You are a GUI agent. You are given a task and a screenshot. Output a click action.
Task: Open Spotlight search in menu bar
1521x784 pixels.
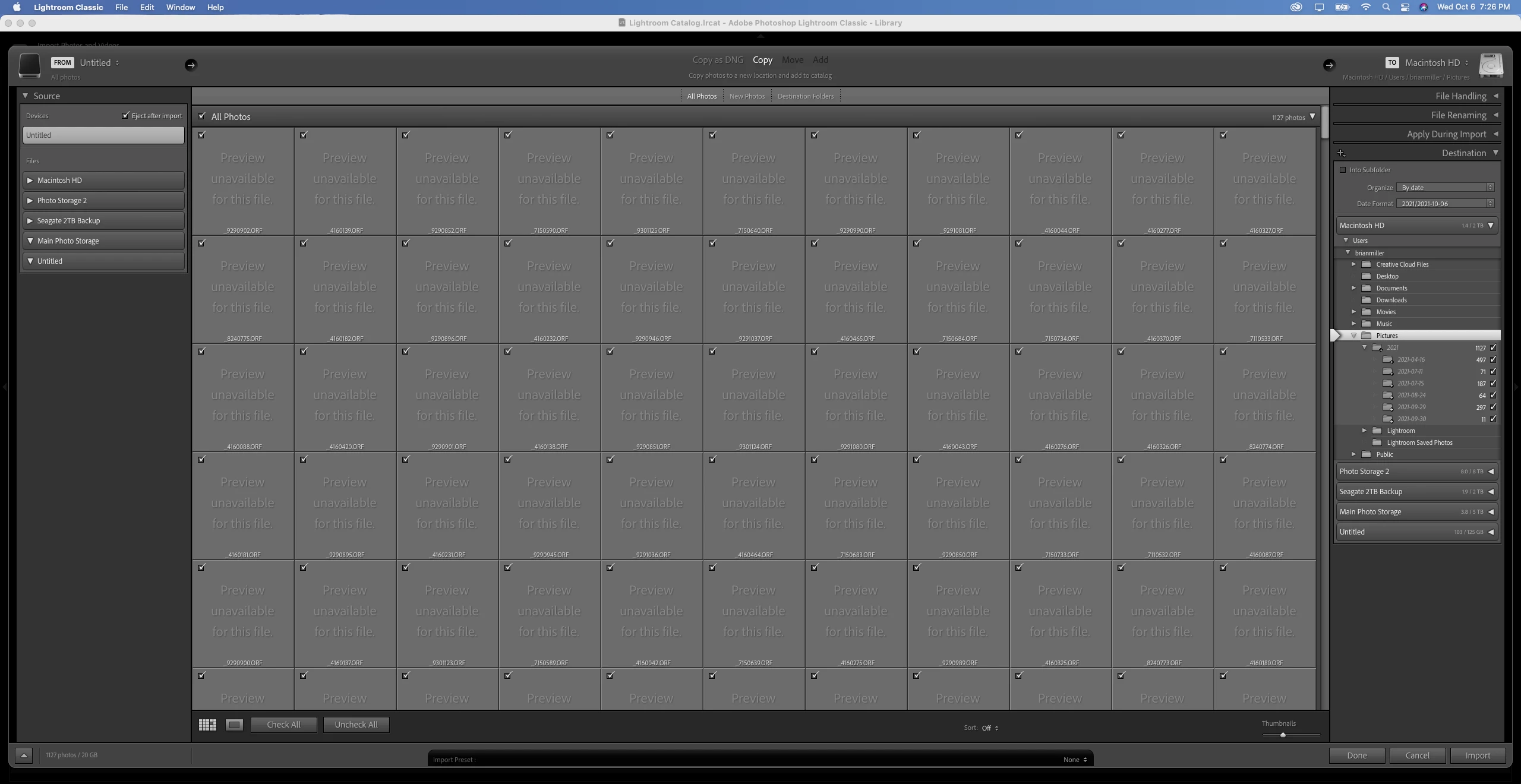coord(1386,7)
